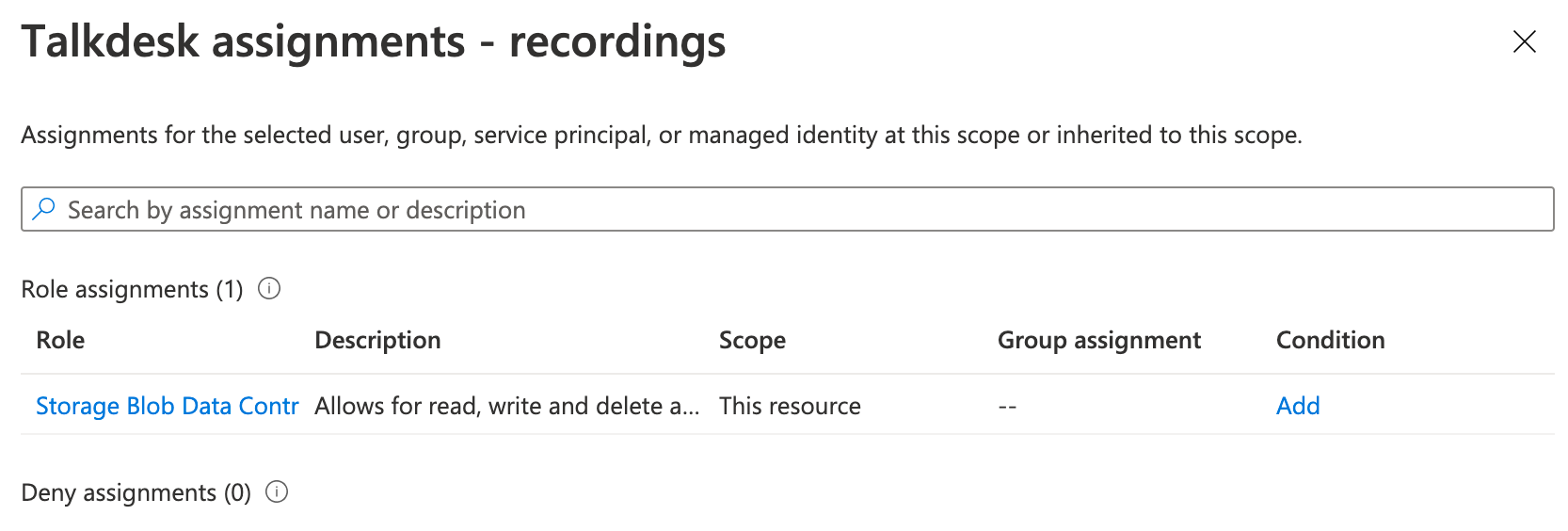
Task: Close the Talkdesk assignments panel
Action: click(x=1524, y=41)
